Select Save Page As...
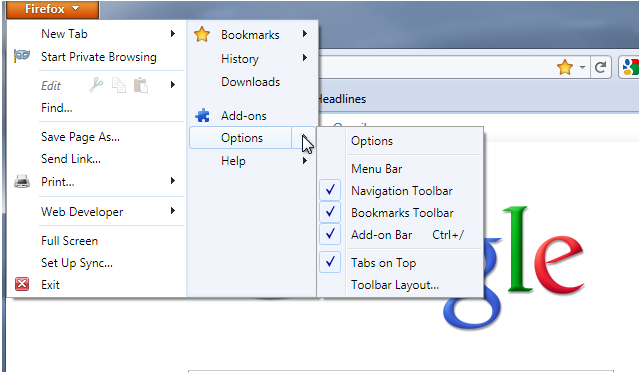 [x=80, y=137]
